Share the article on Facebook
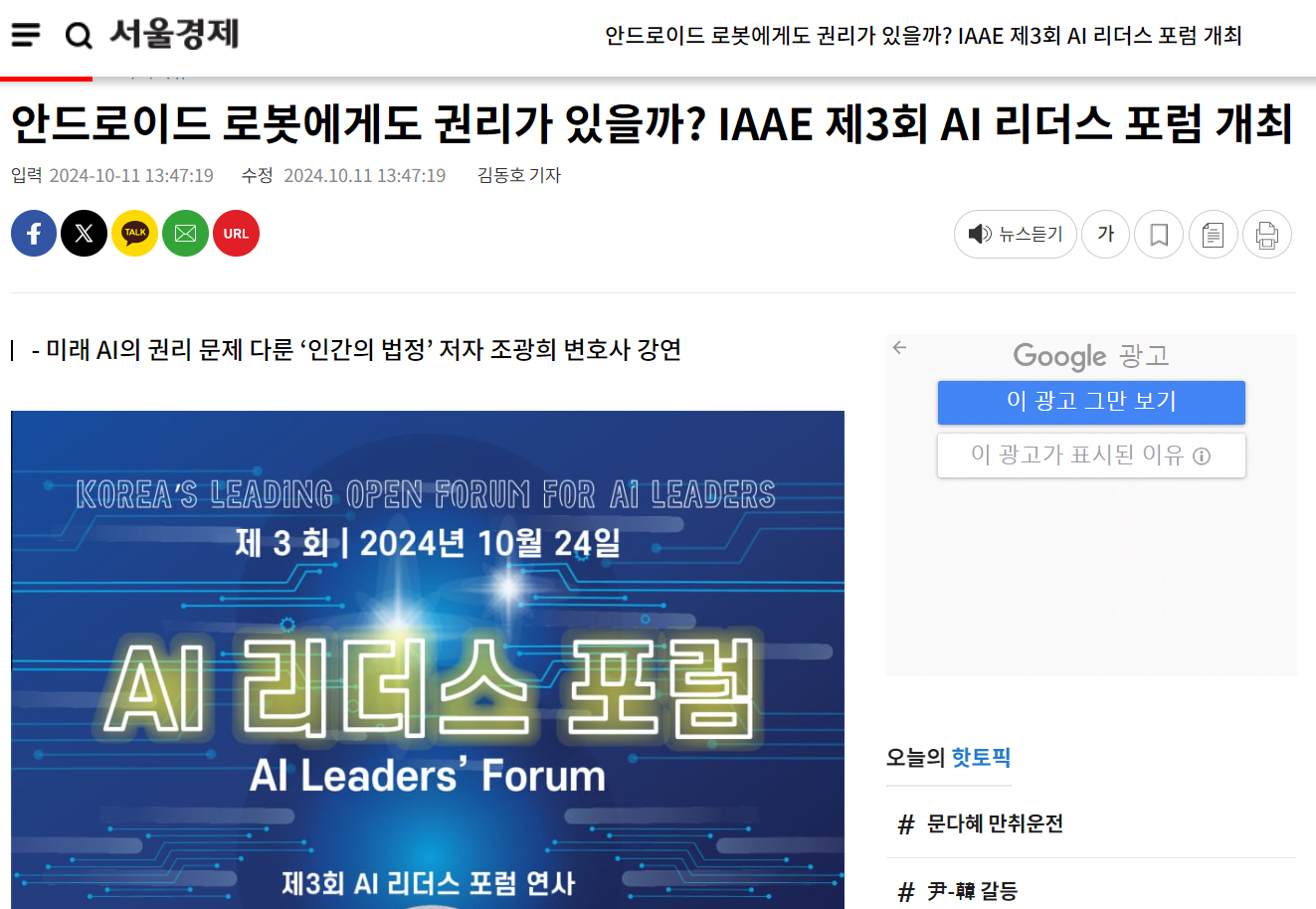 [34, 234]
